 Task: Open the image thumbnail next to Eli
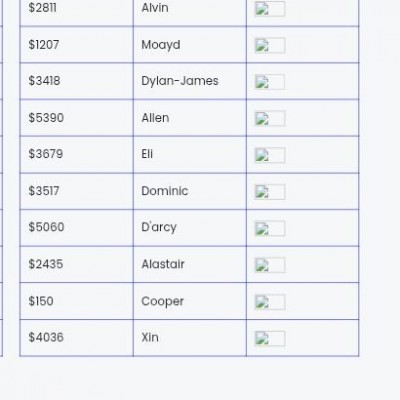click(270, 155)
